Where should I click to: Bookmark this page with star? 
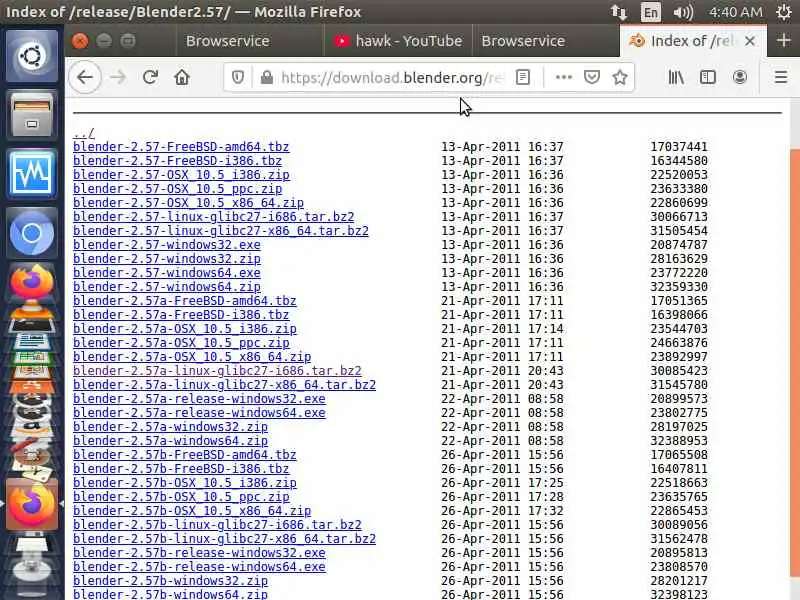click(x=620, y=78)
